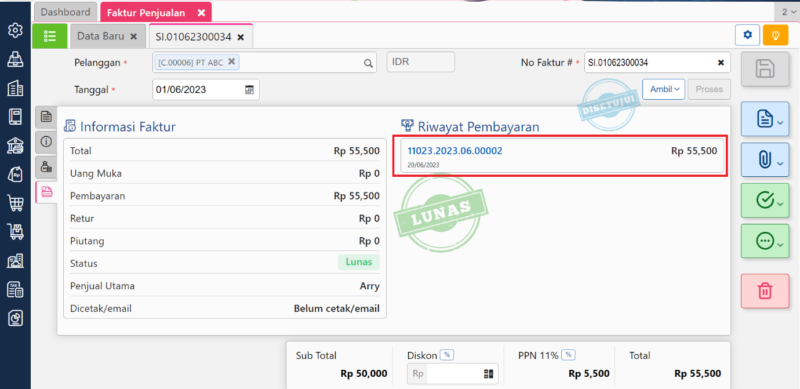Click the Sub Total amount 'Rp 50,000'
800x389 pixels.
tap(364, 374)
